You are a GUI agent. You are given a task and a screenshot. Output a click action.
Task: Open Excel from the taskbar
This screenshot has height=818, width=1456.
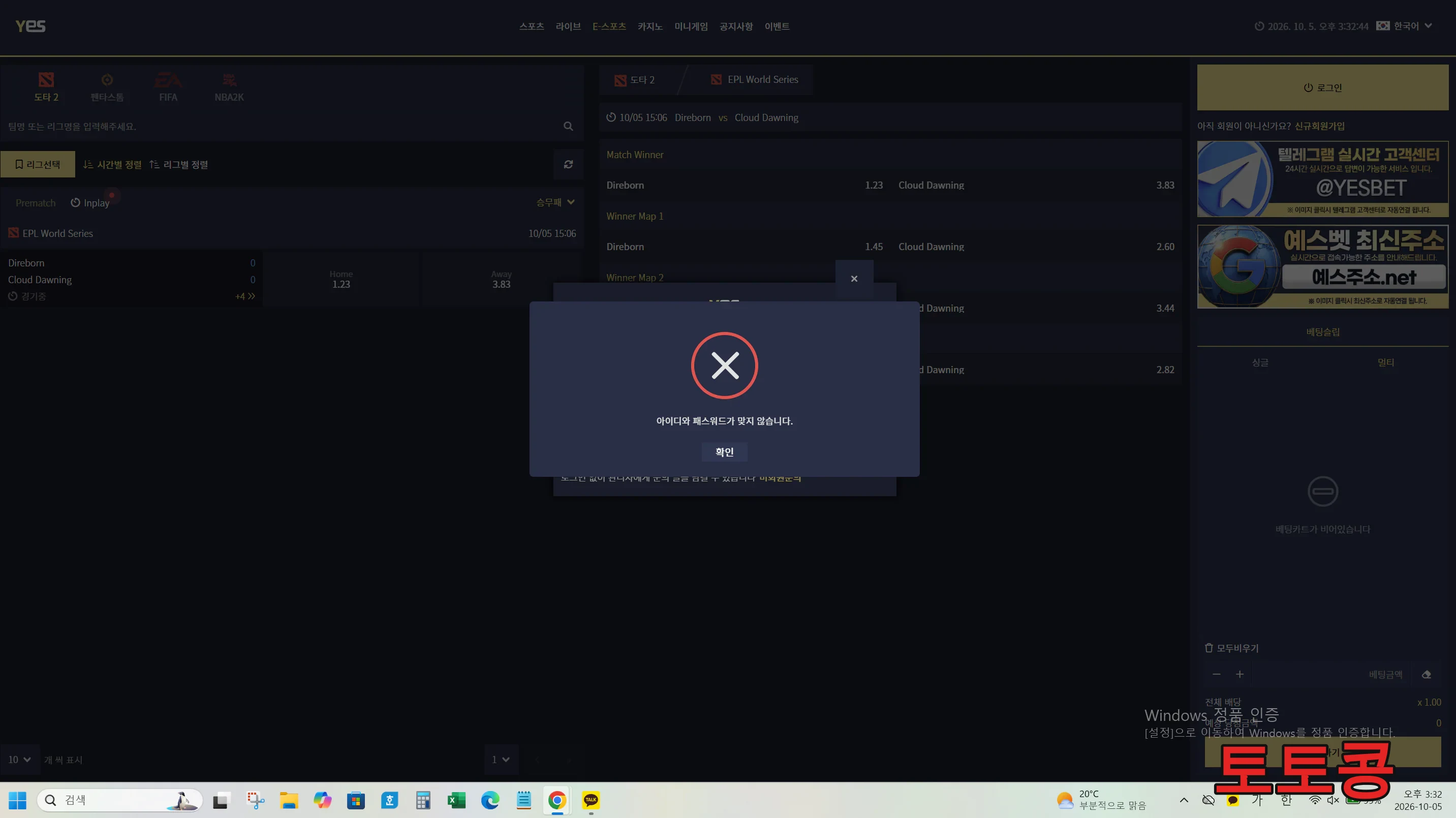pyautogui.click(x=456, y=800)
